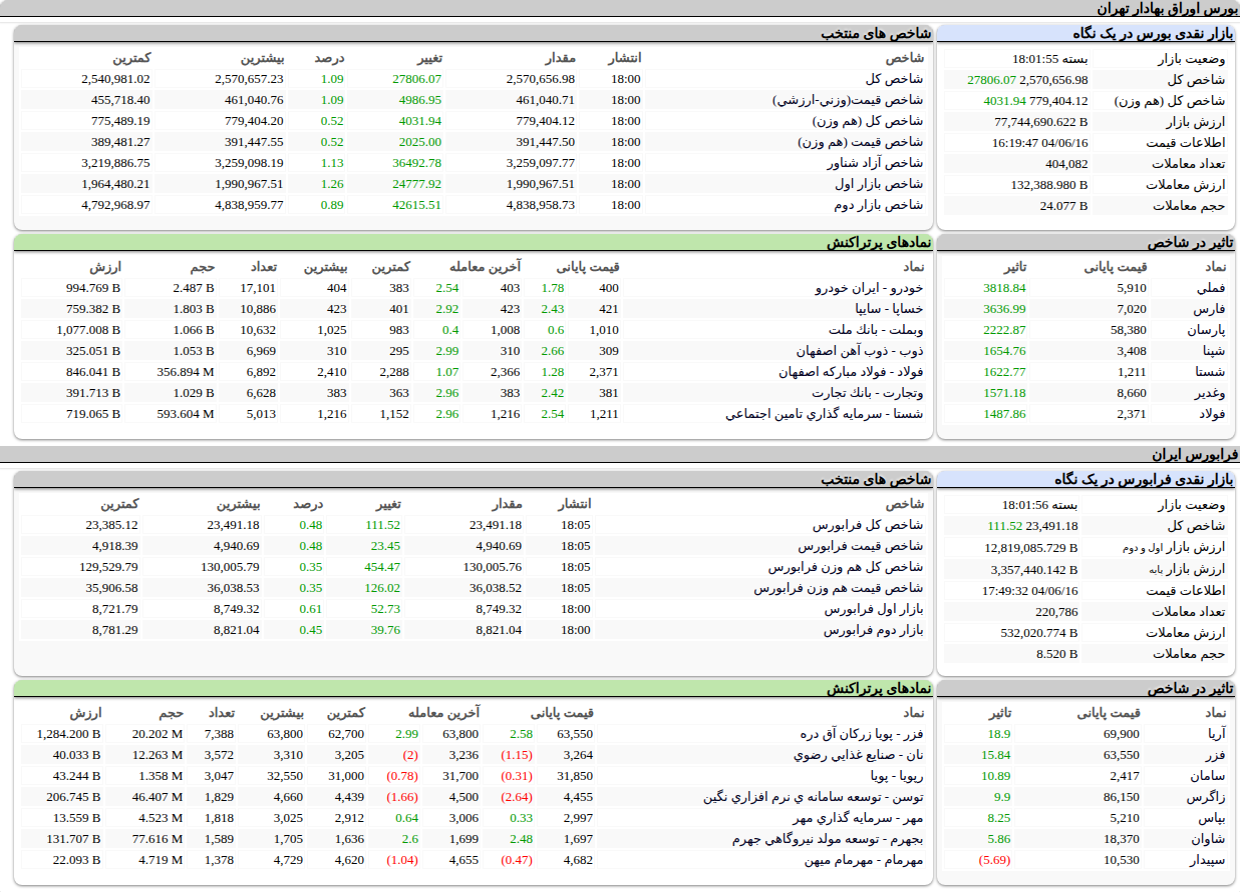Click the بازار اول فرابورس index row
Image resolution: width=1240 pixels, height=892 pixels.
[472, 609]
